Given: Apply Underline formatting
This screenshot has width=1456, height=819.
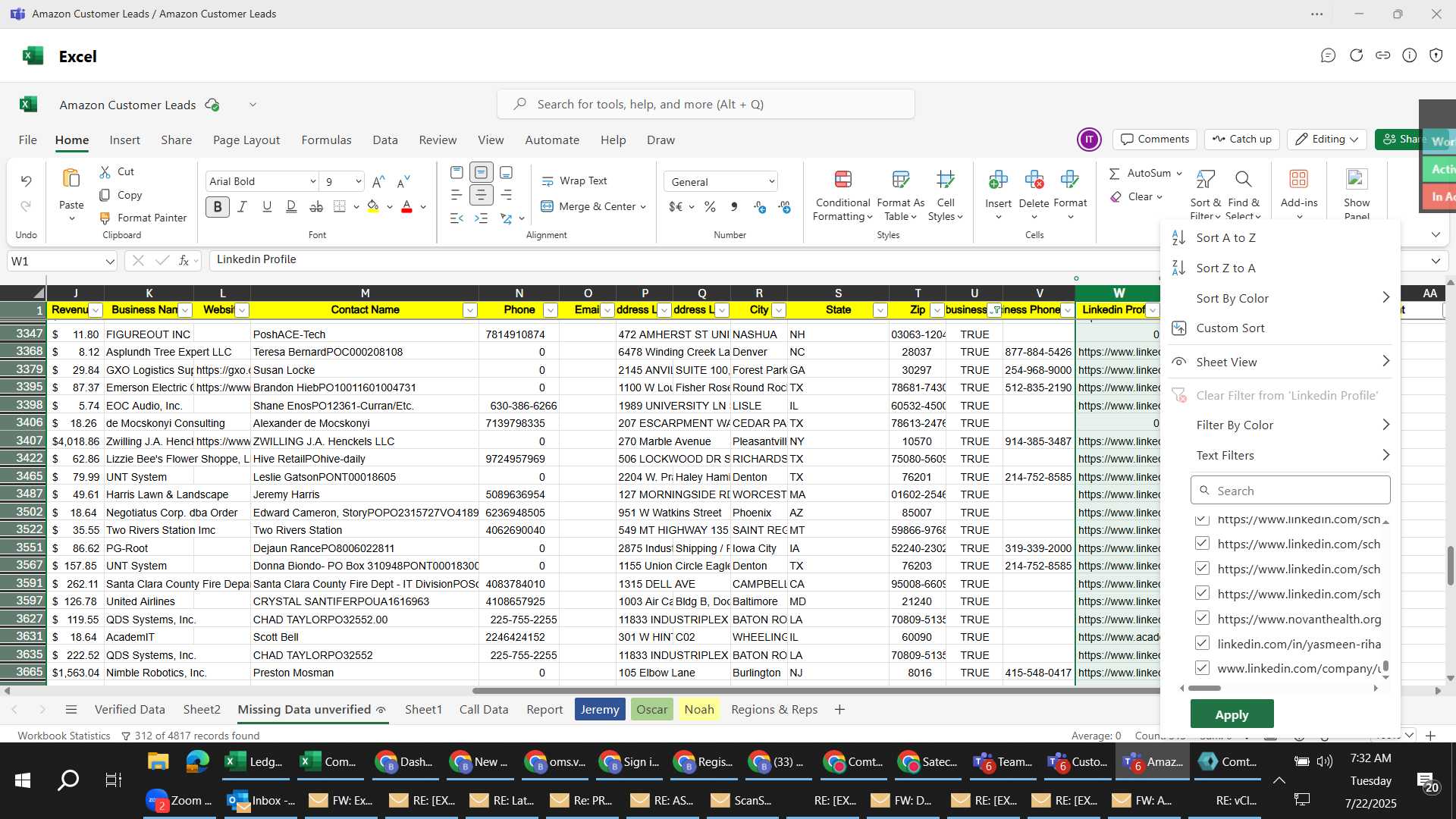Looking at the screenshot, I should [x=267, y=206].
